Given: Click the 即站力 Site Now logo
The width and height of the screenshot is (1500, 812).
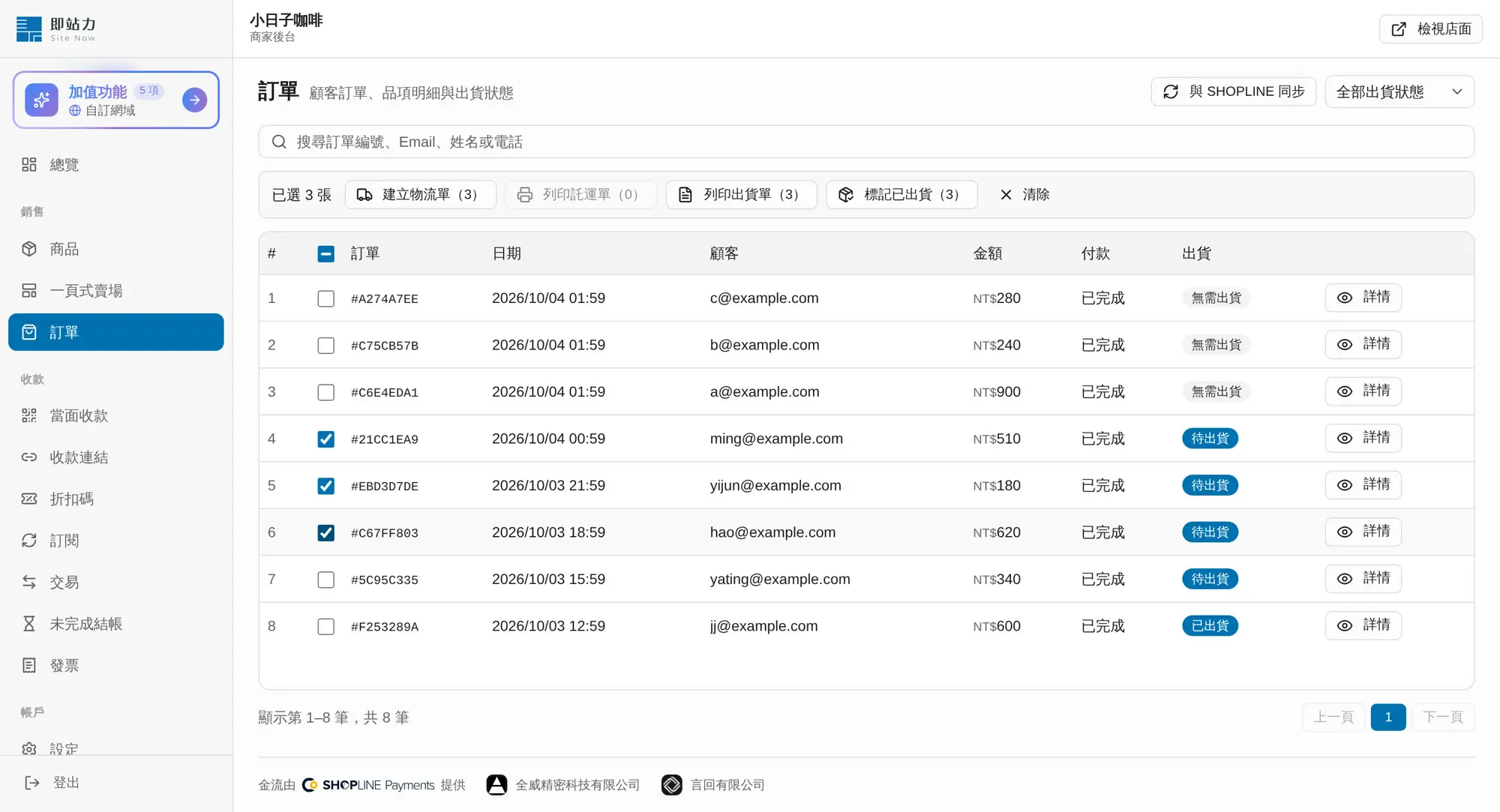Looking at the screenshot, I should (x=56, y=28).
